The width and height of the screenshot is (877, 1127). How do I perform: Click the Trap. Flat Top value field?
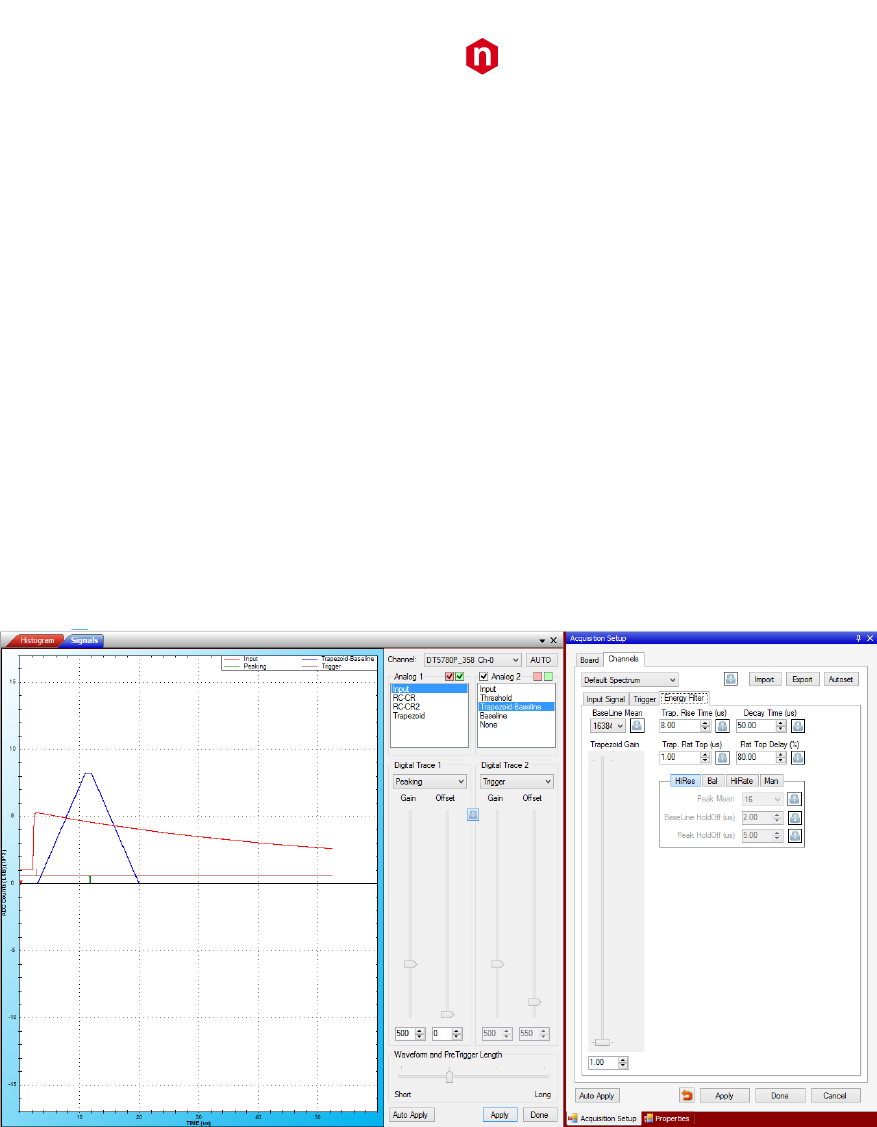pyautogui.click(x=680, y=758)
